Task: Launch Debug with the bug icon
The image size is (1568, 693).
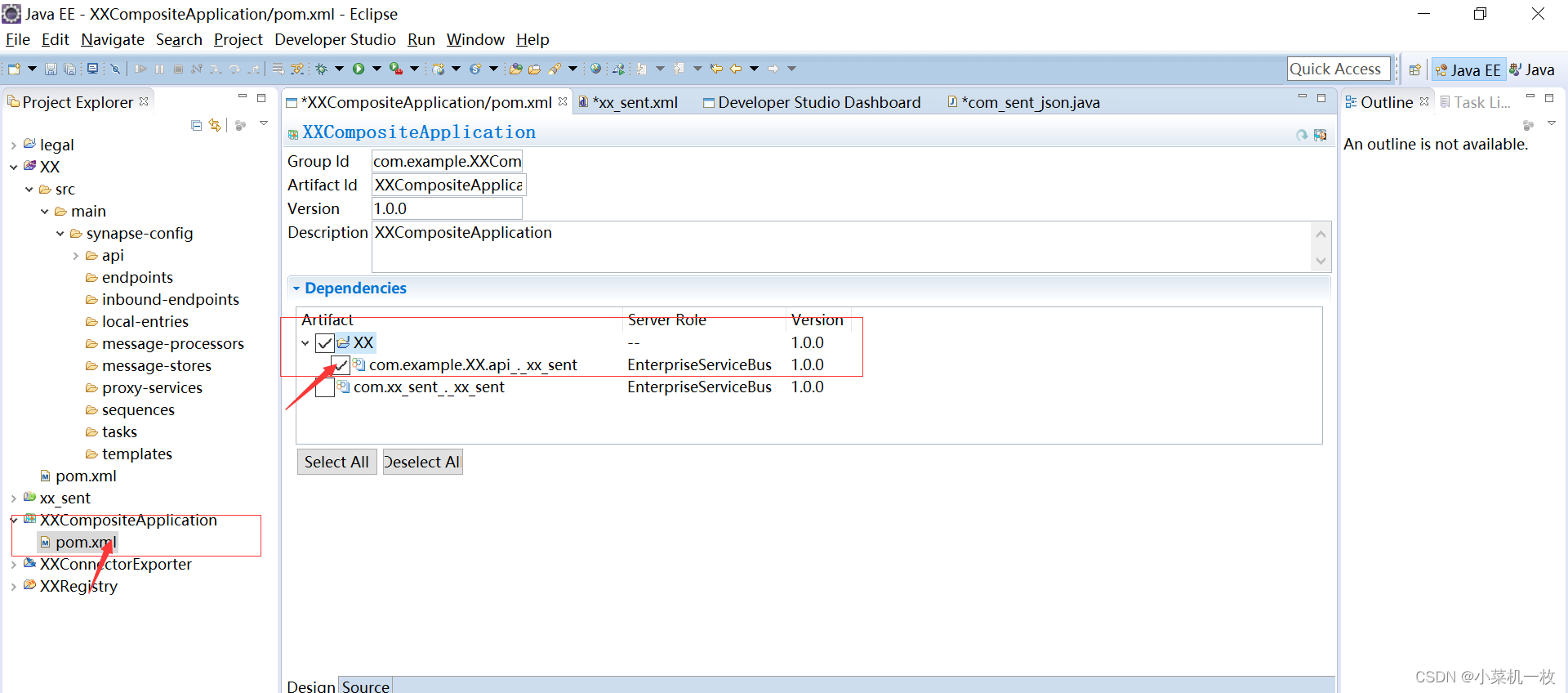Action: pos(322,69)
